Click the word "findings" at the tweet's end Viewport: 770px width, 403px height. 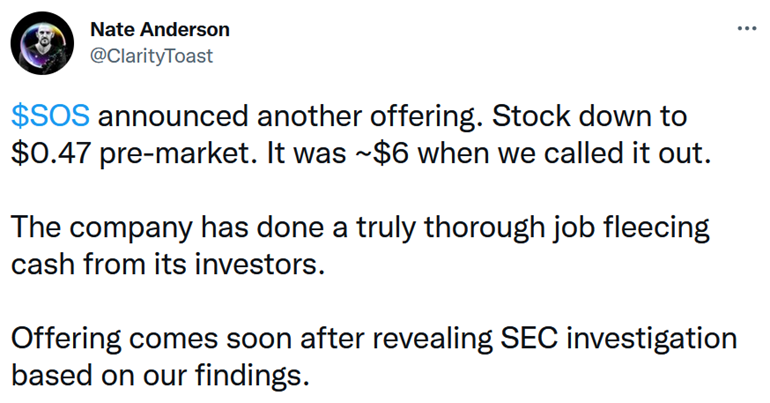(252, 376)
